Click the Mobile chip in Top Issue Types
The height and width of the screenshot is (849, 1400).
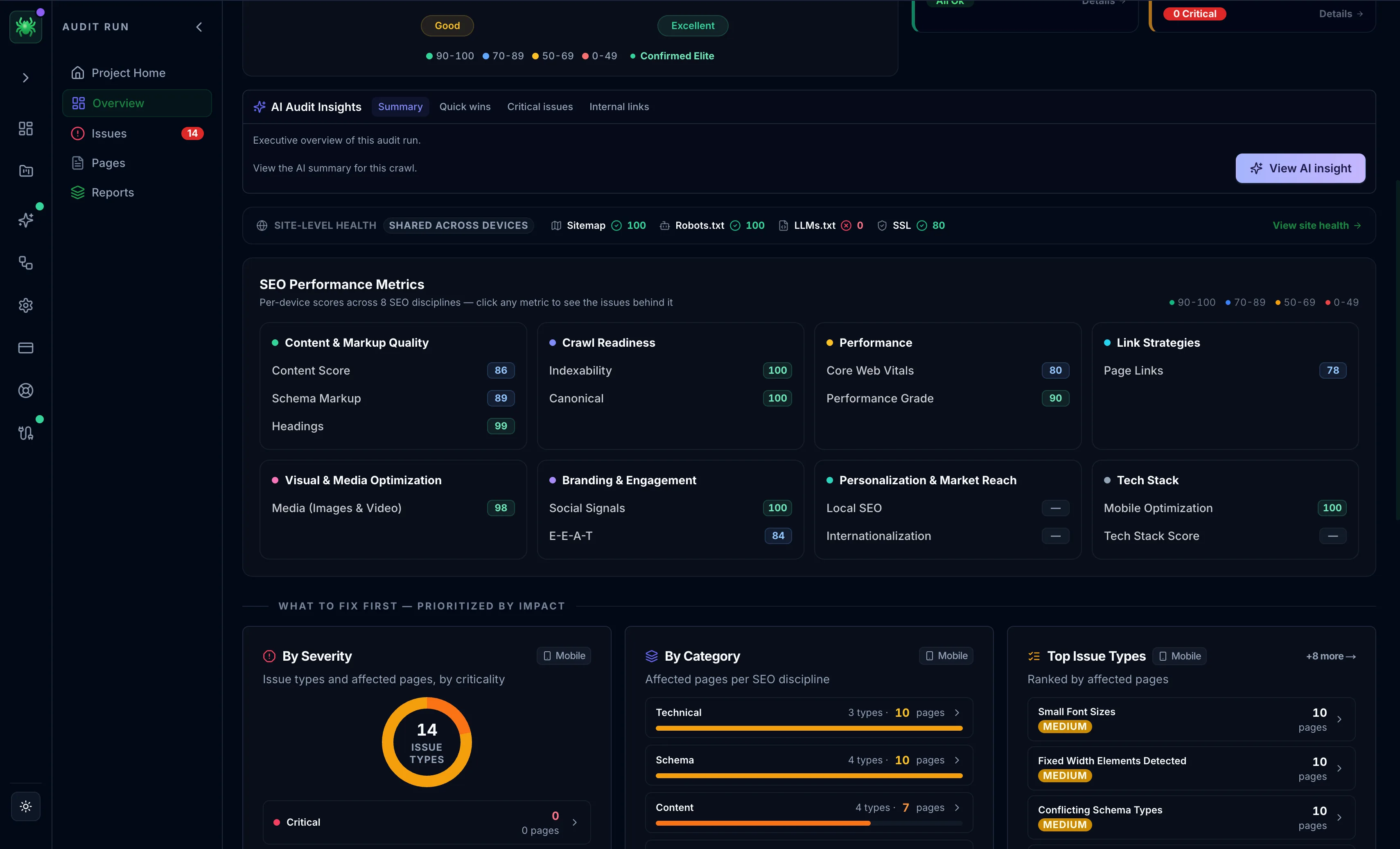(1180, 656)
